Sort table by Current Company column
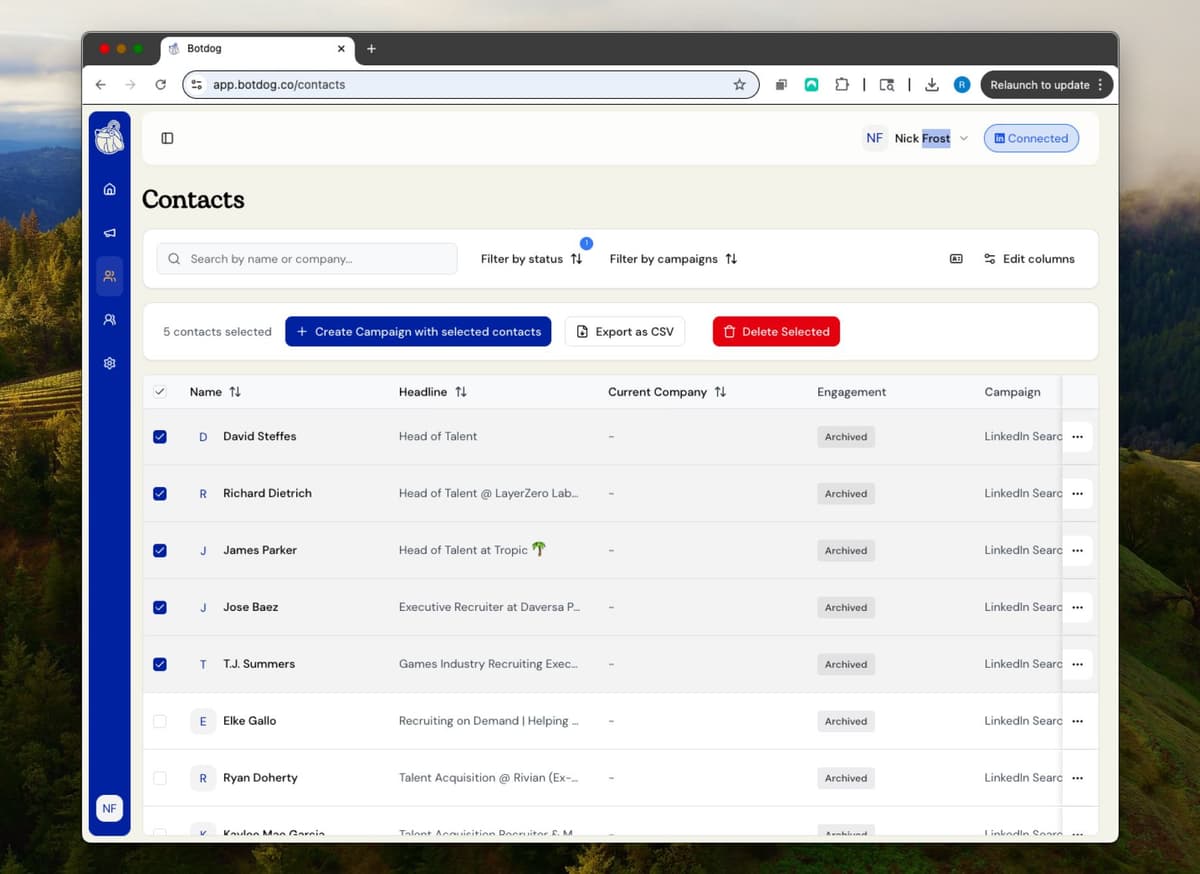1200x874 pixels. pyautogui.click(x=667, y=392)
